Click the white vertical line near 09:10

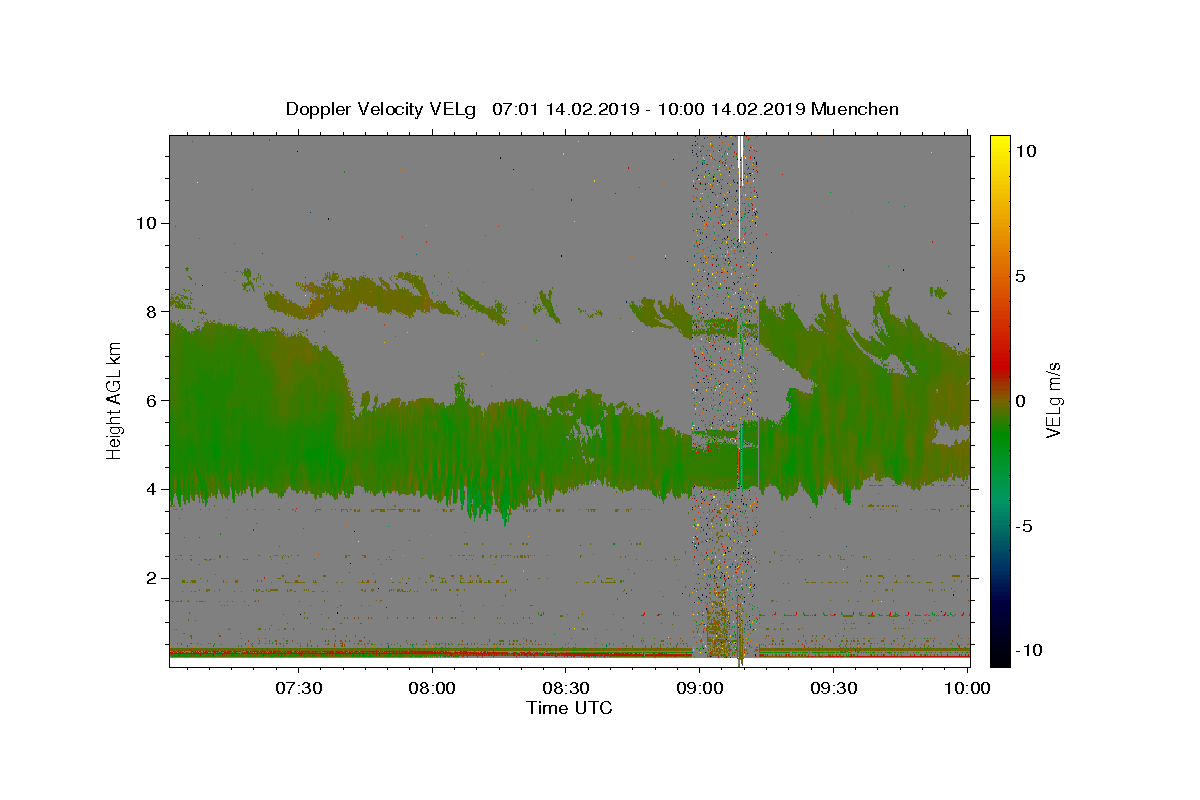[740, 188]
